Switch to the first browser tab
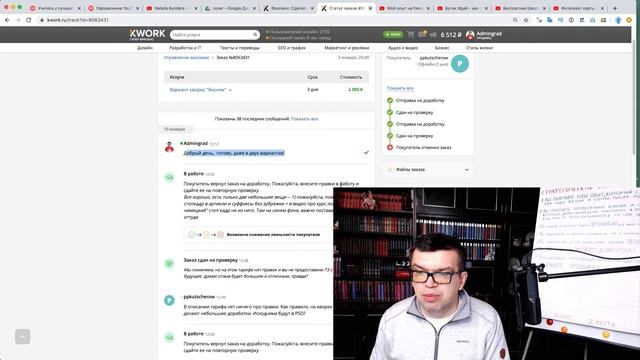 pyautogui.click(x=55, y=8)
